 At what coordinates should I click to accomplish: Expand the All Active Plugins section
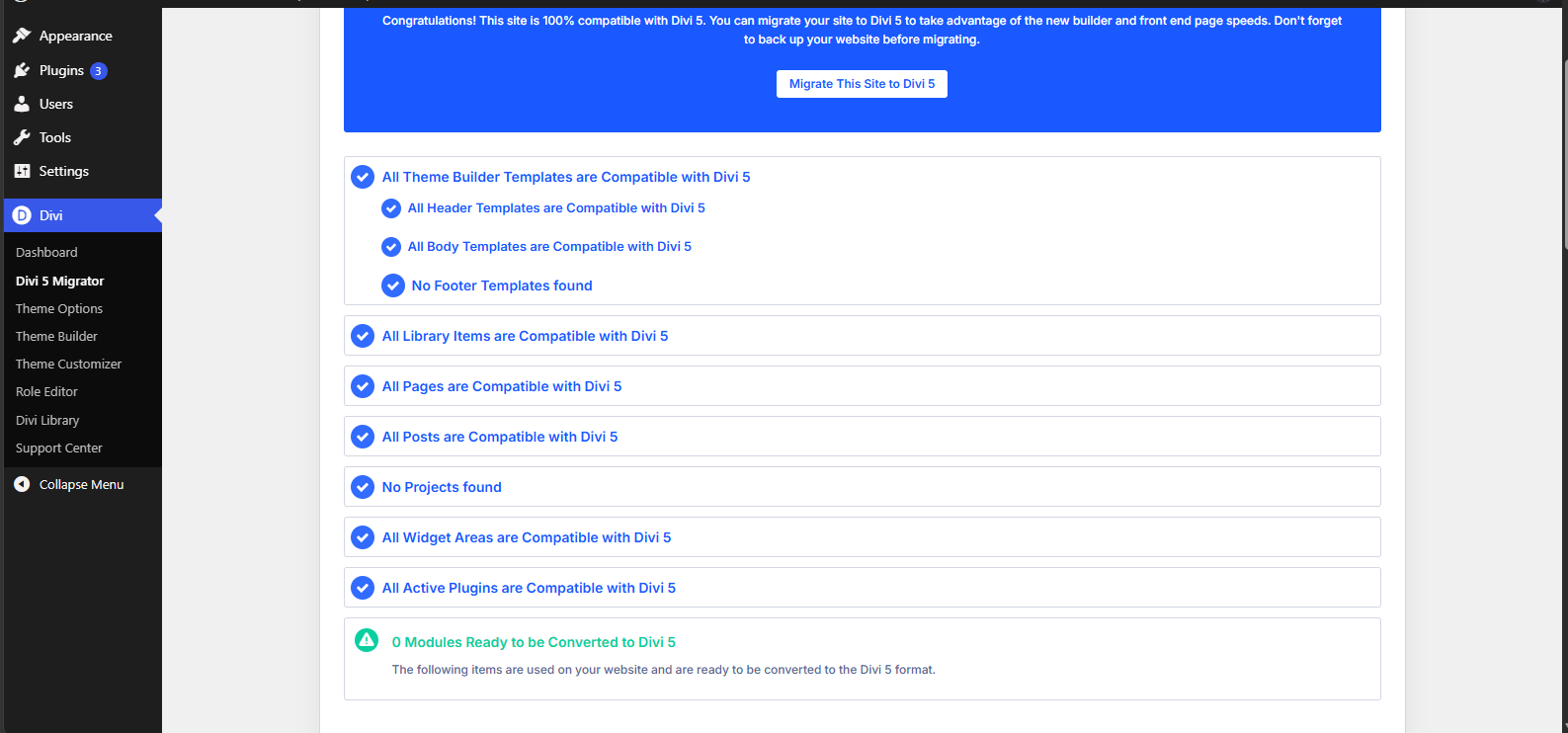pyautogui.click(x=862, y=588)
